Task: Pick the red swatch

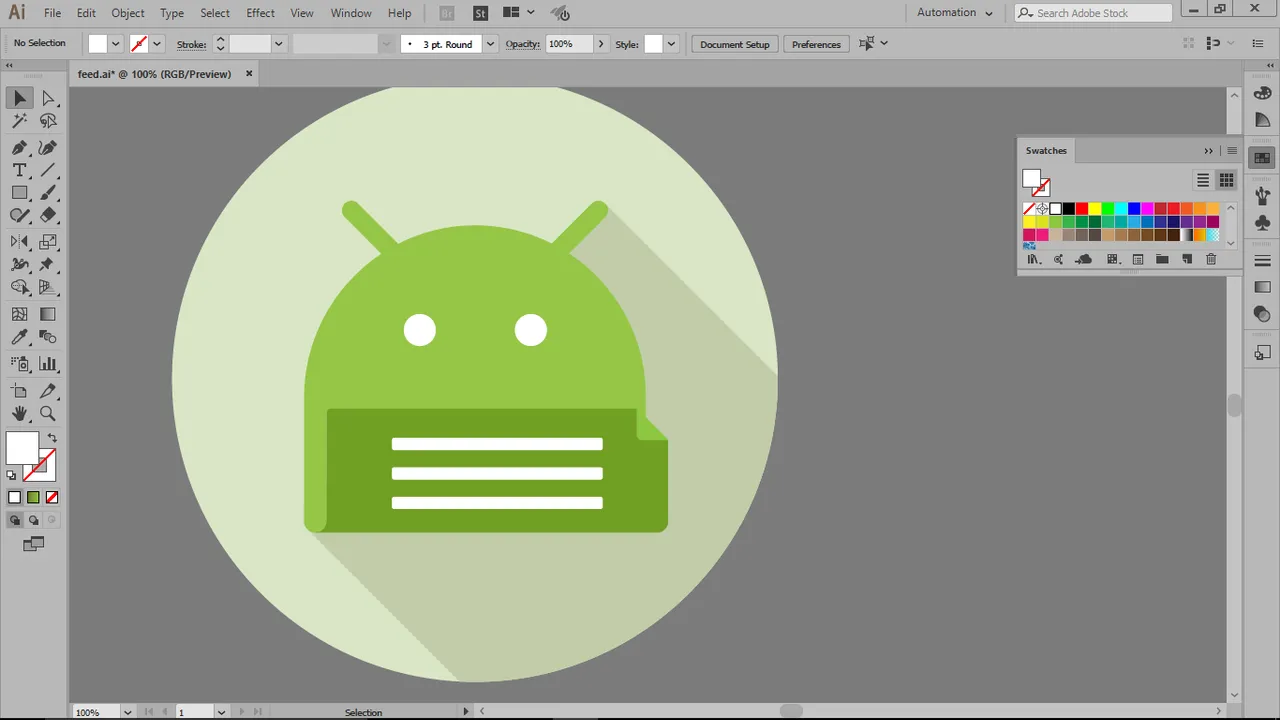Action: point(1082,209)
